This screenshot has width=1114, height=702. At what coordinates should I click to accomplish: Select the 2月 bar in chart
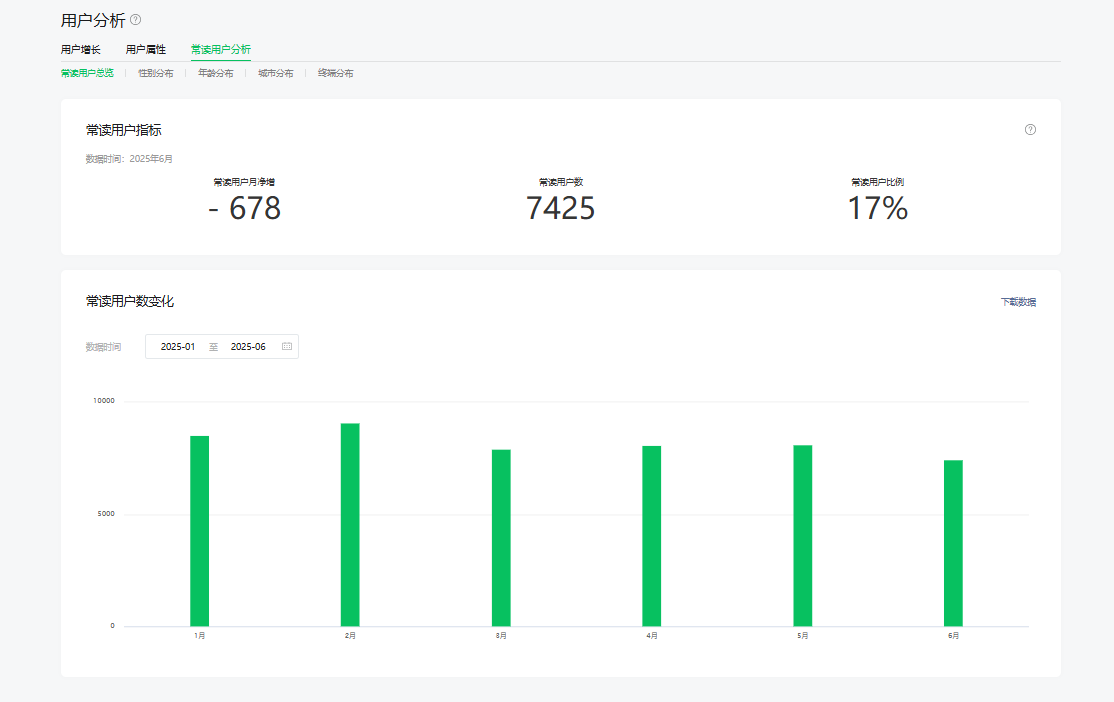pyautogui.click(x=350, y=524)
